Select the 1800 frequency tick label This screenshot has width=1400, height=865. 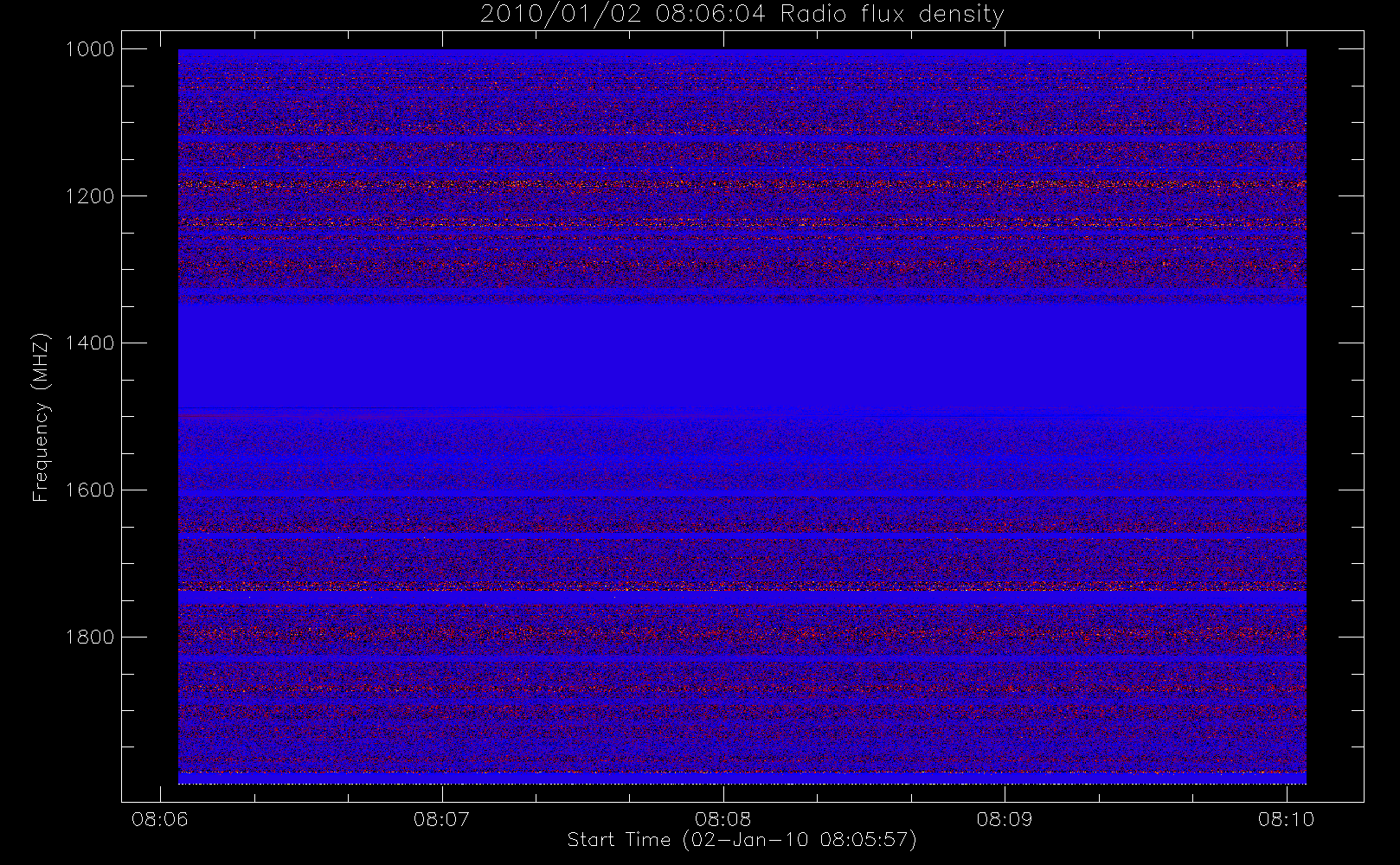[x=90, y=638]
